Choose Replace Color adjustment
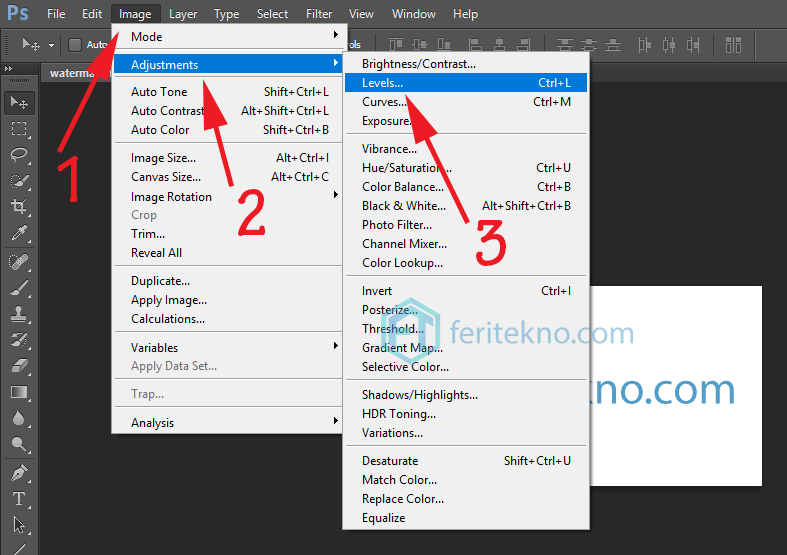 coord(466,499)
